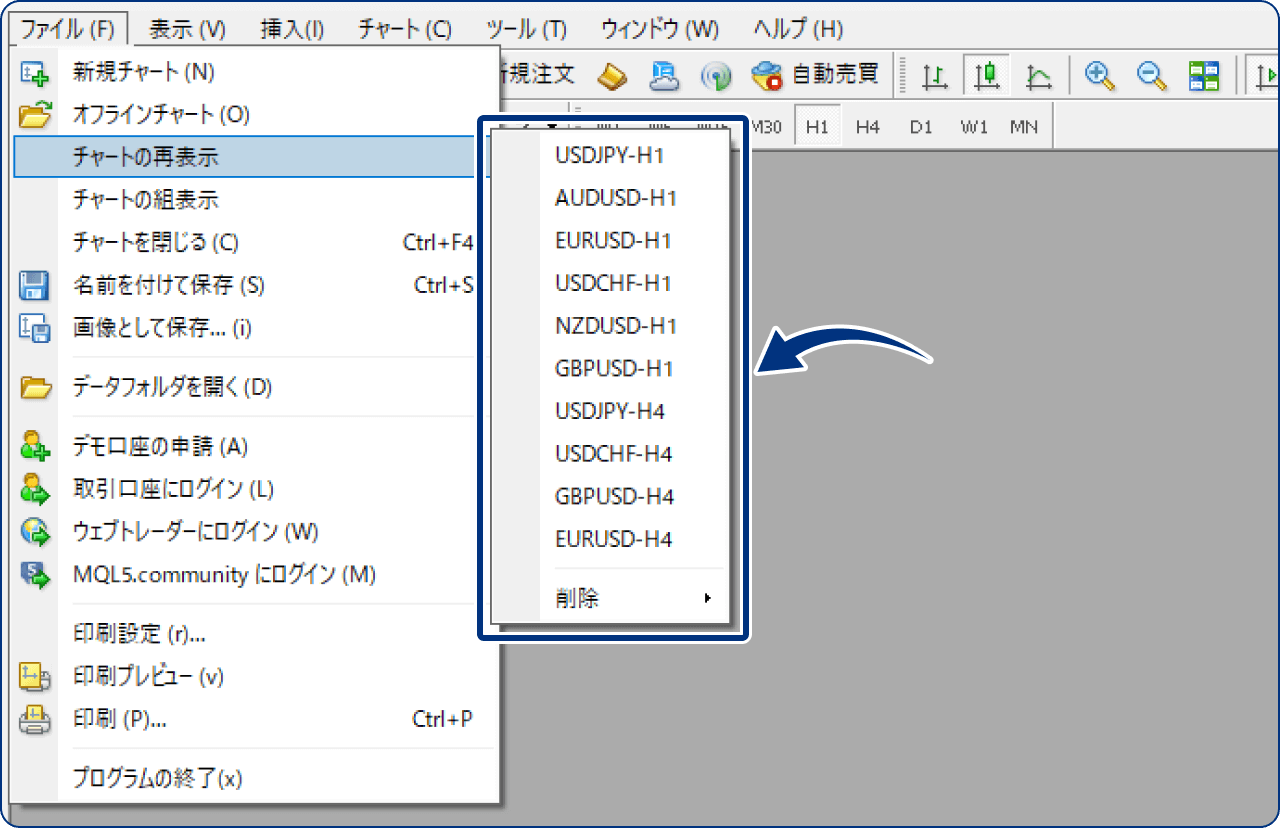Open the MetaEditor yellow book icon
Image resolution: width=1280 pixels, height=828 pixels.
click(612, 75)
